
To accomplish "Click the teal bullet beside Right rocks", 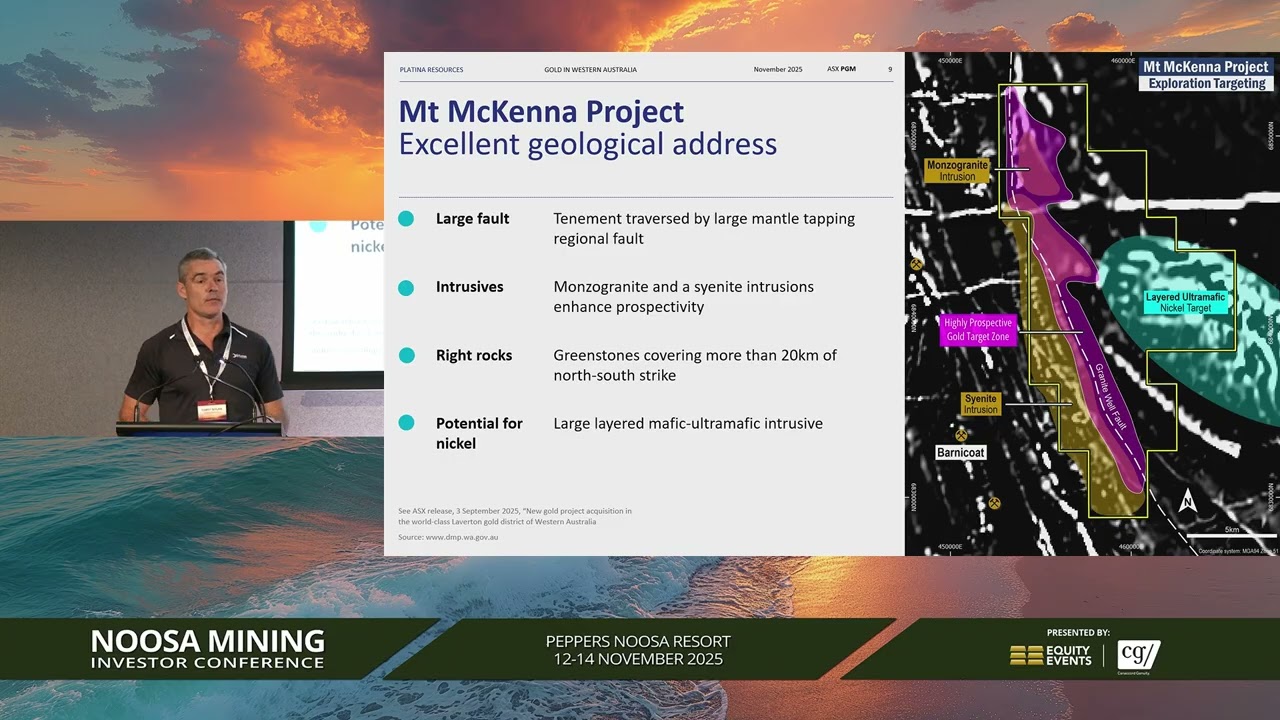I will (406, 355).
